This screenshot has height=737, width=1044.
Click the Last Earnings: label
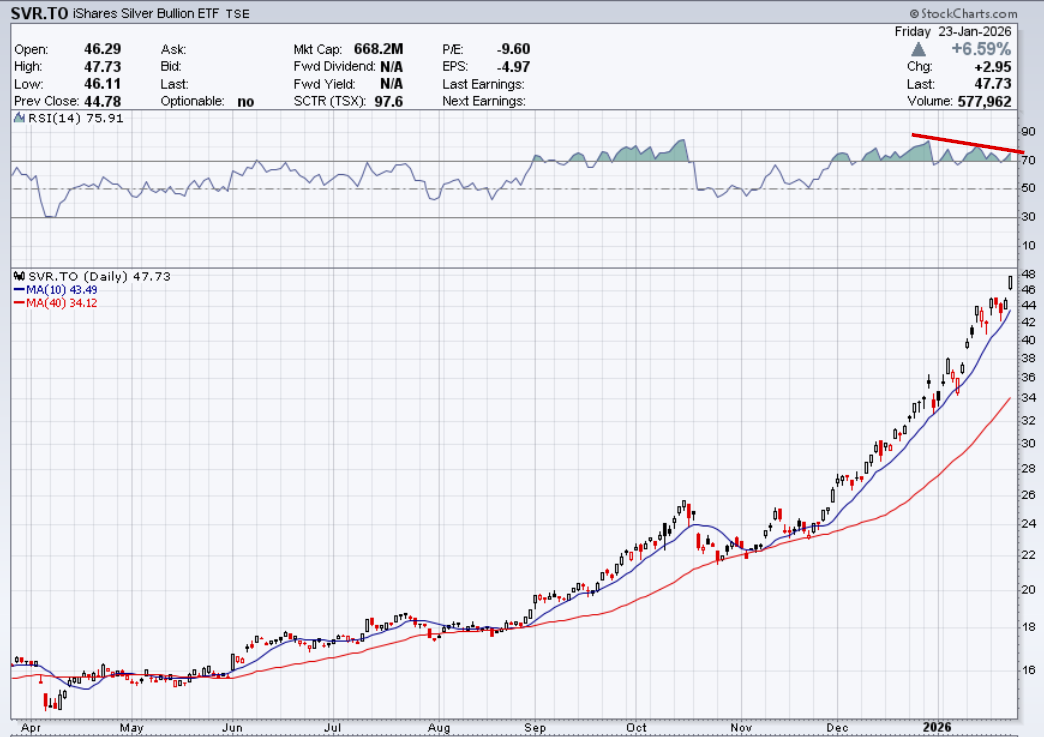tap(483, 84)
